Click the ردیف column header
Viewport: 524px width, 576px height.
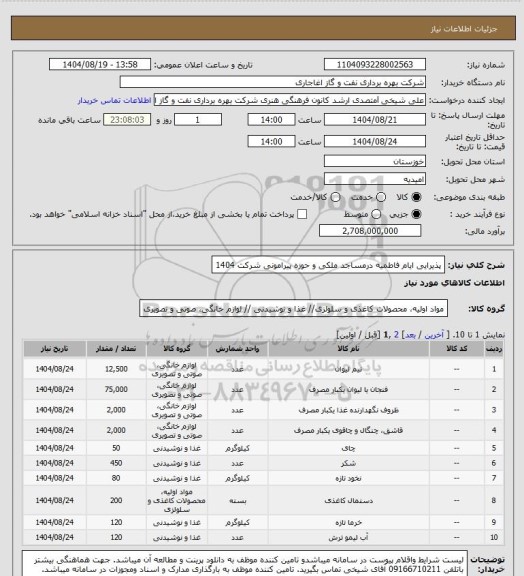[x=494, y=349]
